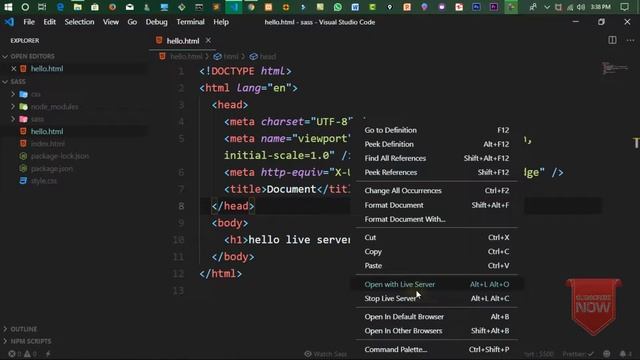Split the editor to the right

pyautogui.click(x=612, y=40)
